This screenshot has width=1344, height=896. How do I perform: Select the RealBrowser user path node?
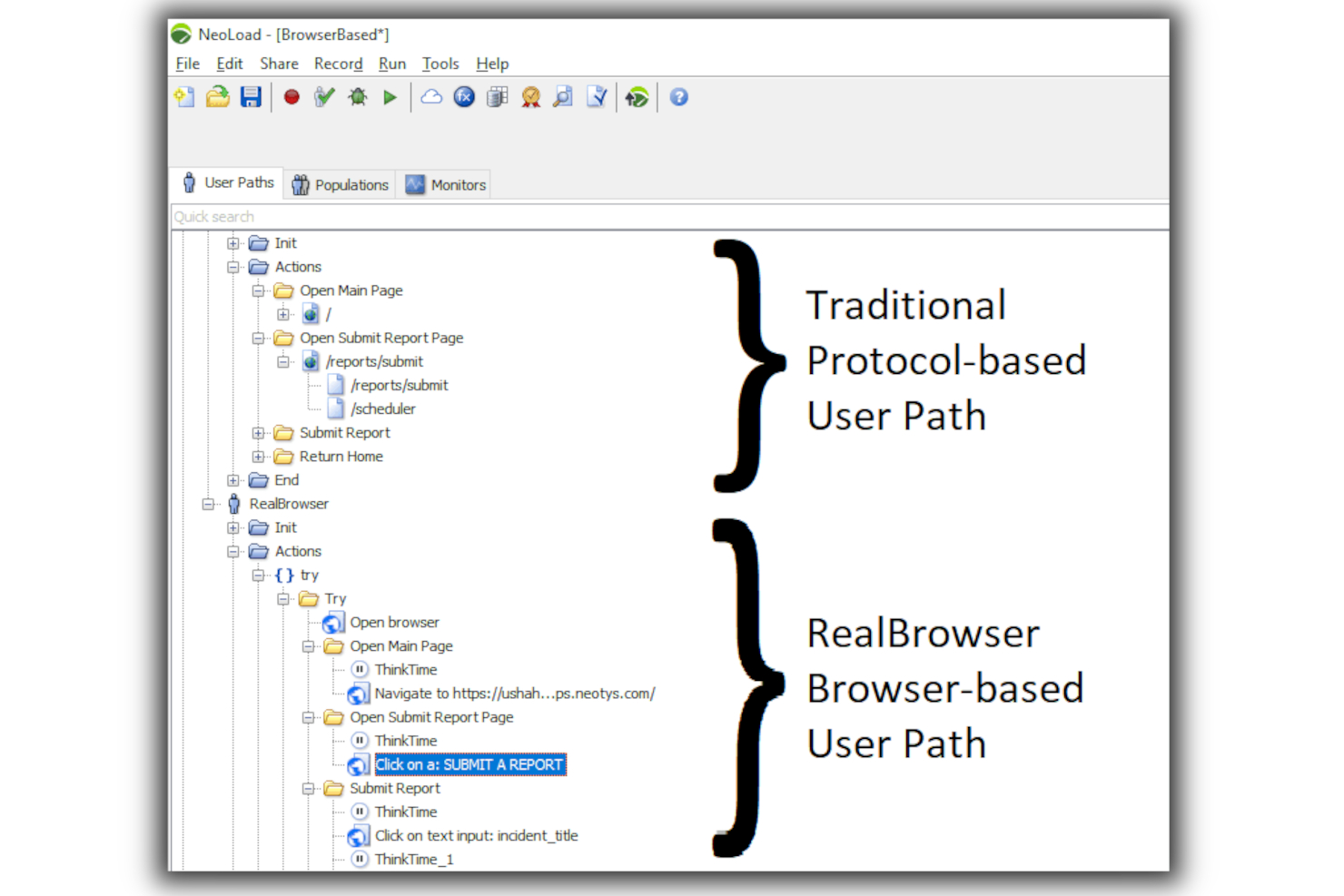coord(289,504)
